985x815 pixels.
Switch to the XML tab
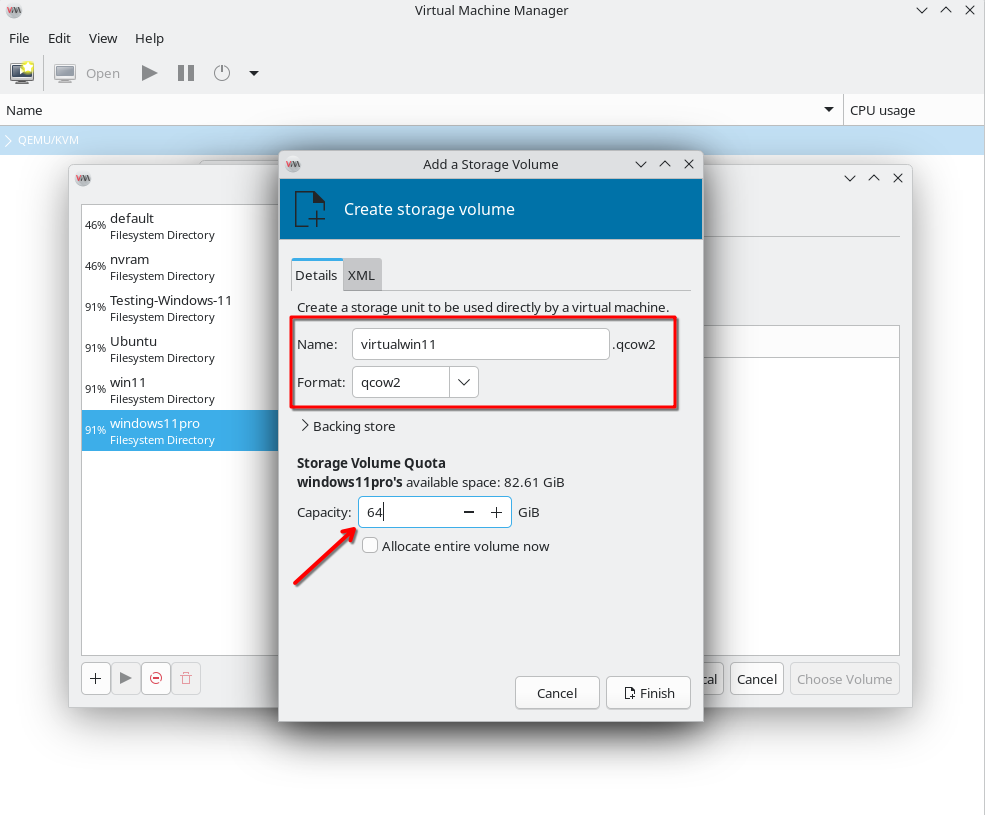point(361,275)
